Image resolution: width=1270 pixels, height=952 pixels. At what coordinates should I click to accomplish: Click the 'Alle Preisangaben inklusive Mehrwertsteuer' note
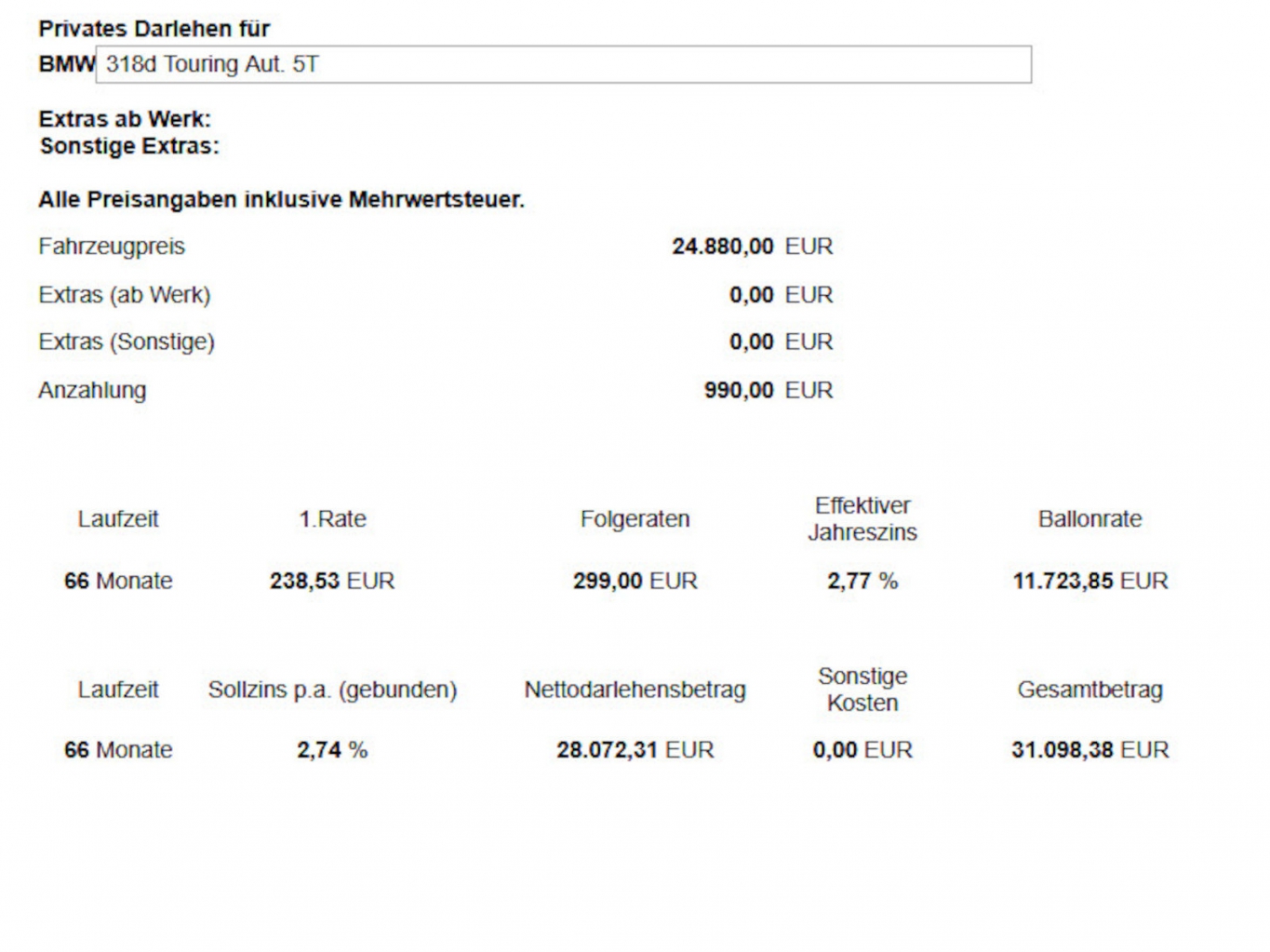pyautogui.click(x=281, y=199)
